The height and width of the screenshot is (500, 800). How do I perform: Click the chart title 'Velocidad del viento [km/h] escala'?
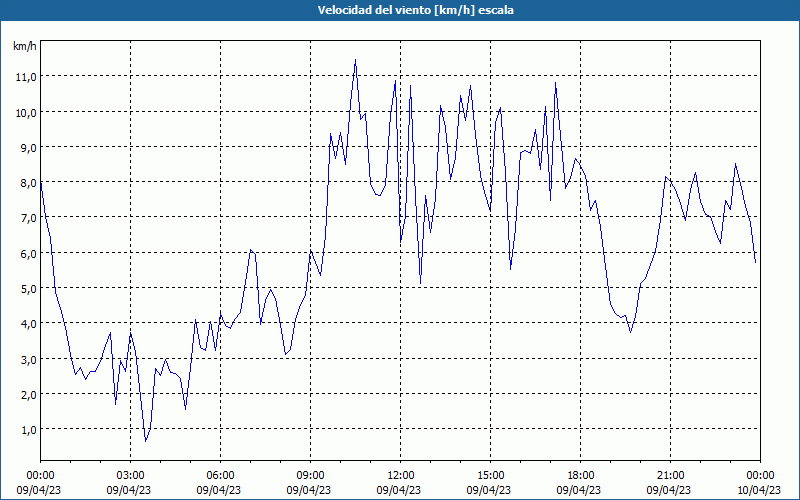point(415,10)
